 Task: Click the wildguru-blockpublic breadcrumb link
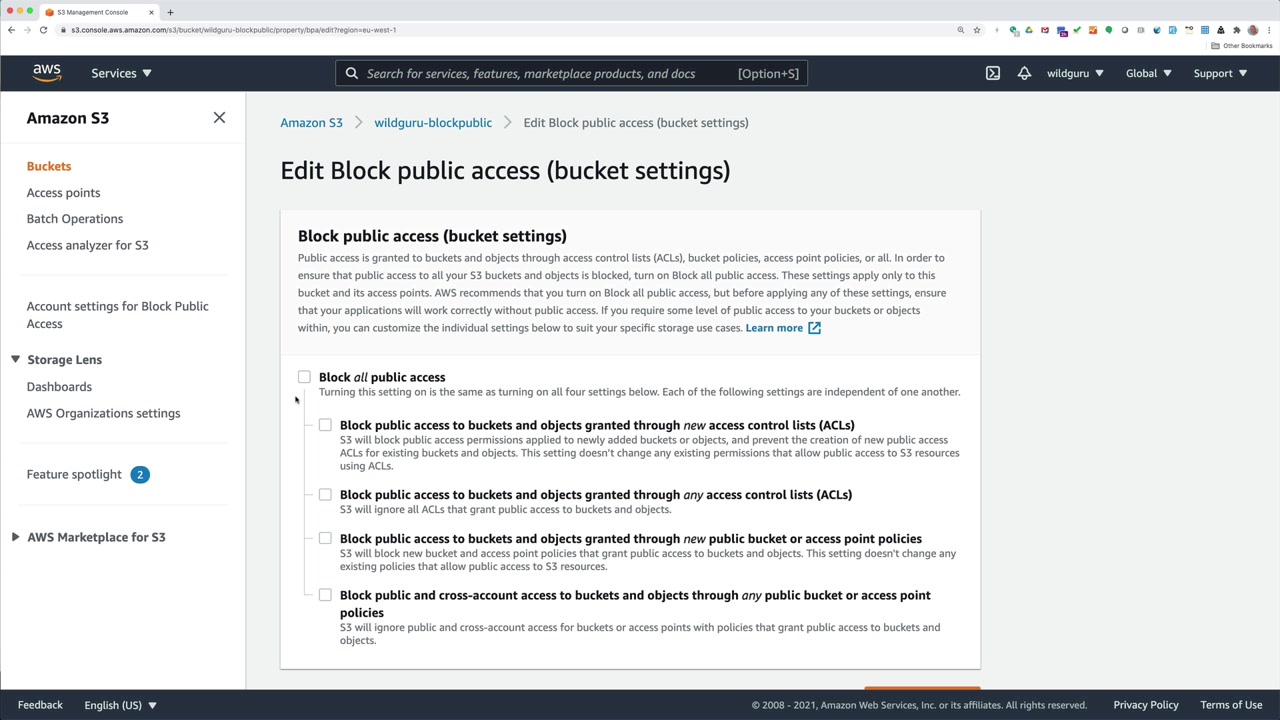(x=433, y=123)
